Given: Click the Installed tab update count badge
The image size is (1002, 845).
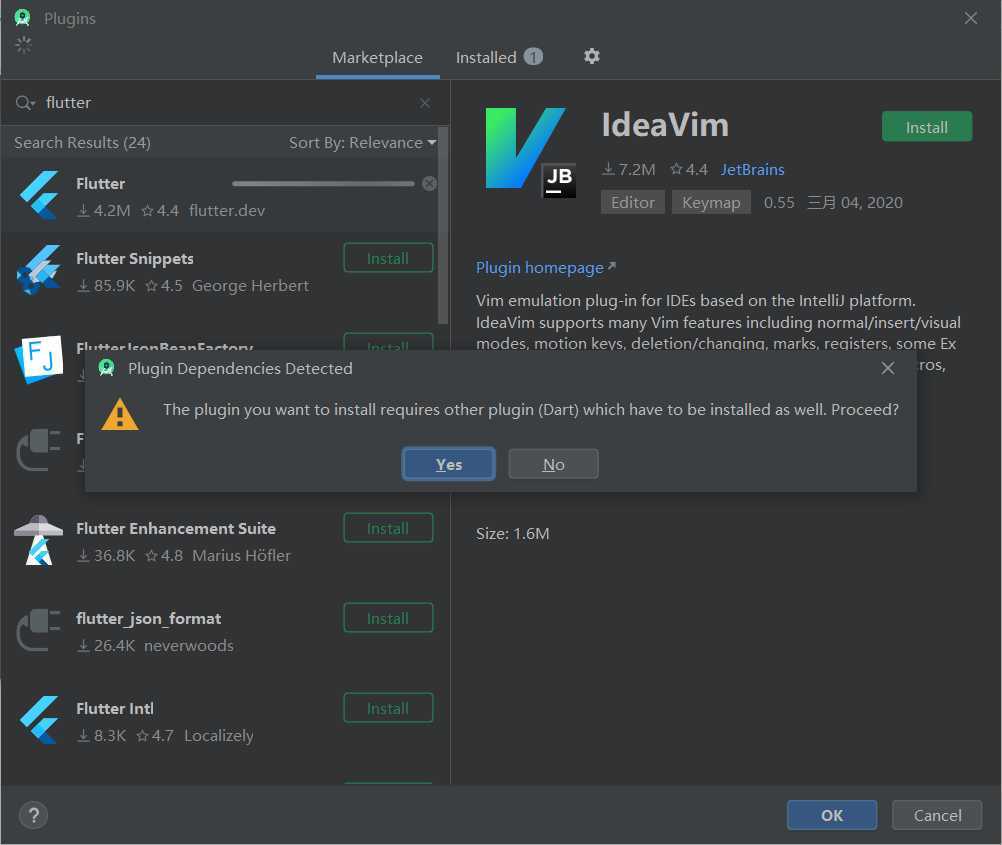Looking at the screenshot, I should point(533,57).
